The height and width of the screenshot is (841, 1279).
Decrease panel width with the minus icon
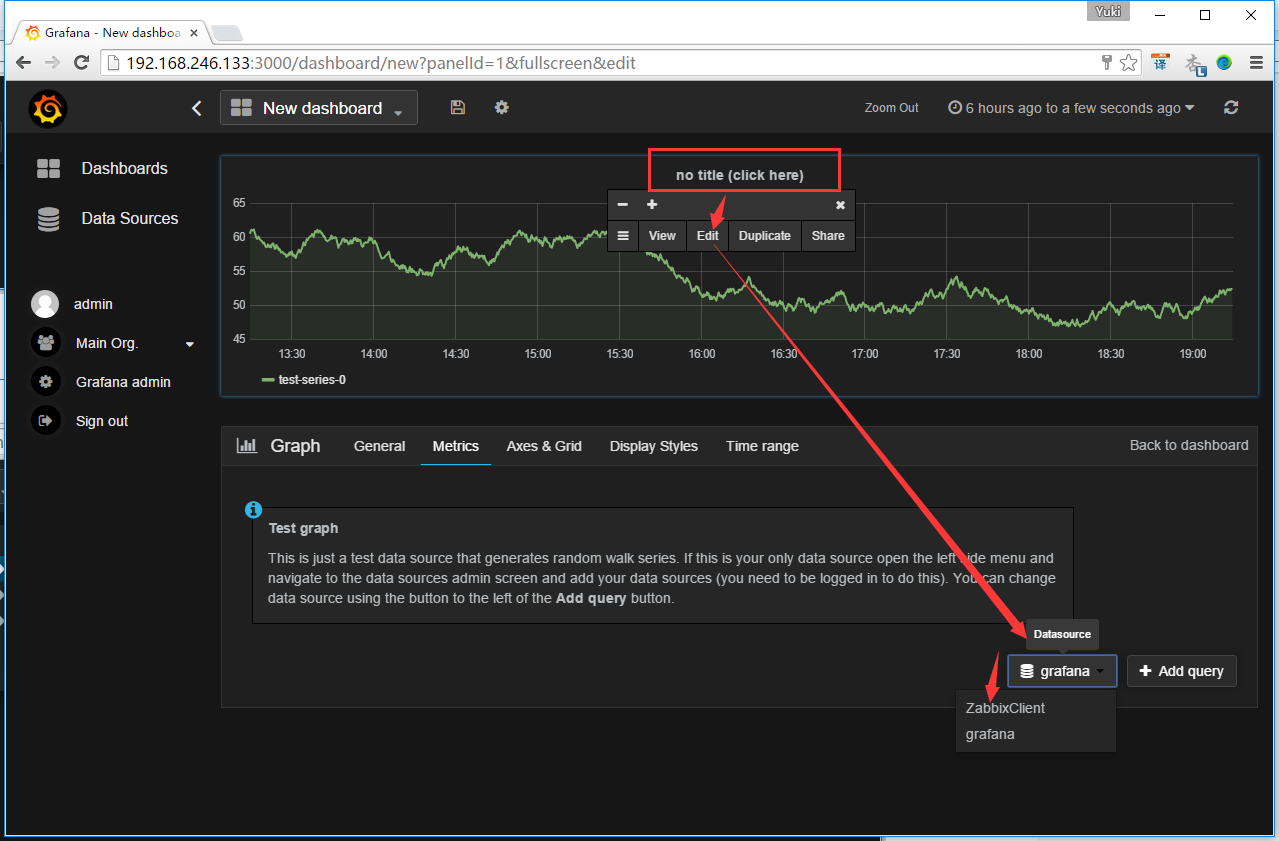pyautogui.click(x=623, y=204)
